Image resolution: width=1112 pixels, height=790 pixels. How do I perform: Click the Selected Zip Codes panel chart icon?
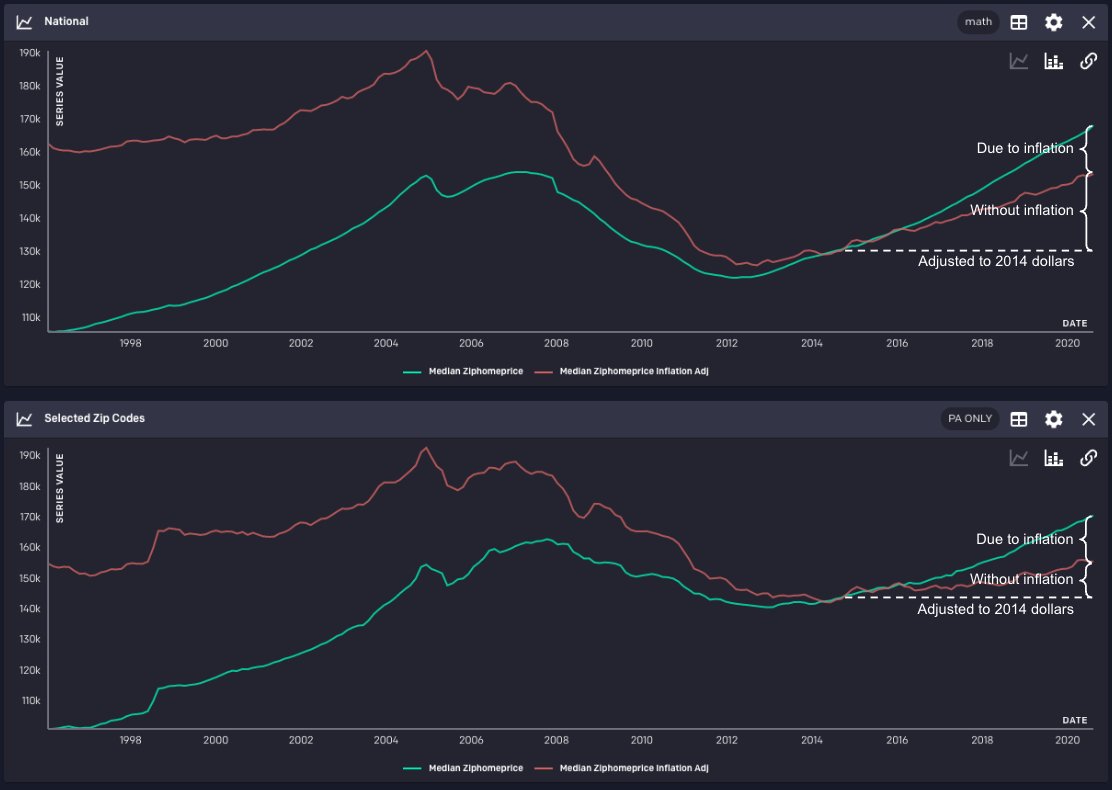coord(24,418)
